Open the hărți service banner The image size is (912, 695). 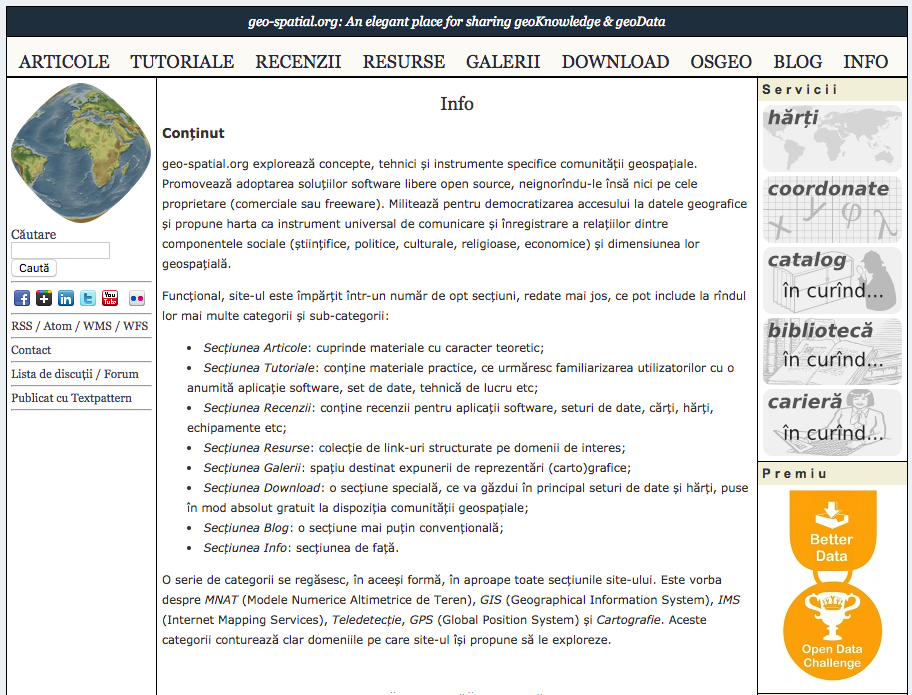click(x=832, y=138)
